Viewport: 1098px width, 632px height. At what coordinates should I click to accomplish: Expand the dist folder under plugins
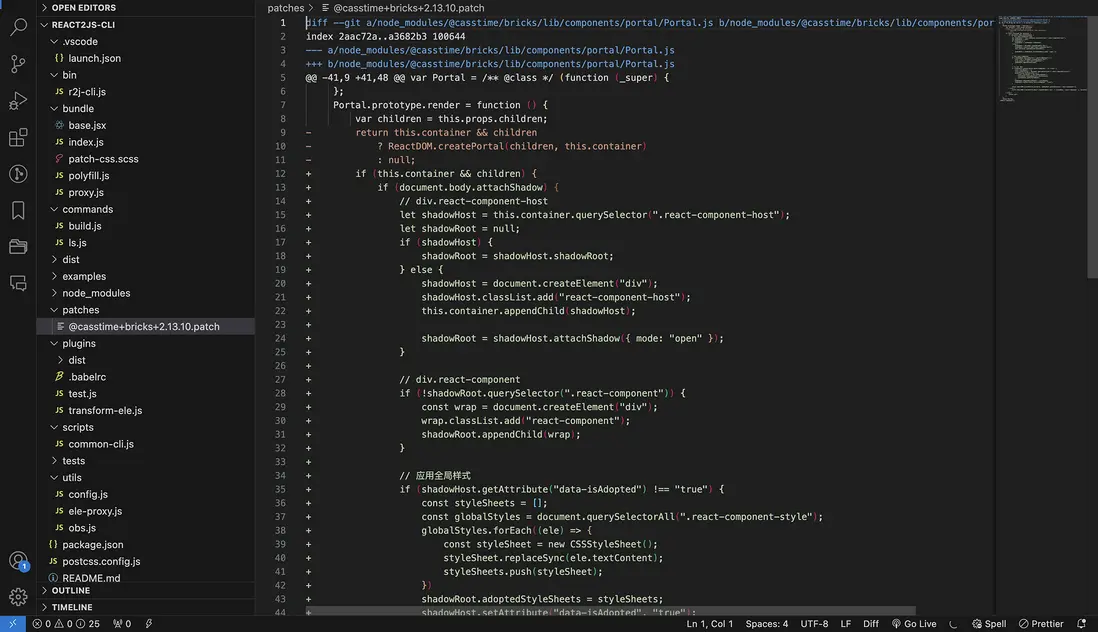click(x=146, y=360)
